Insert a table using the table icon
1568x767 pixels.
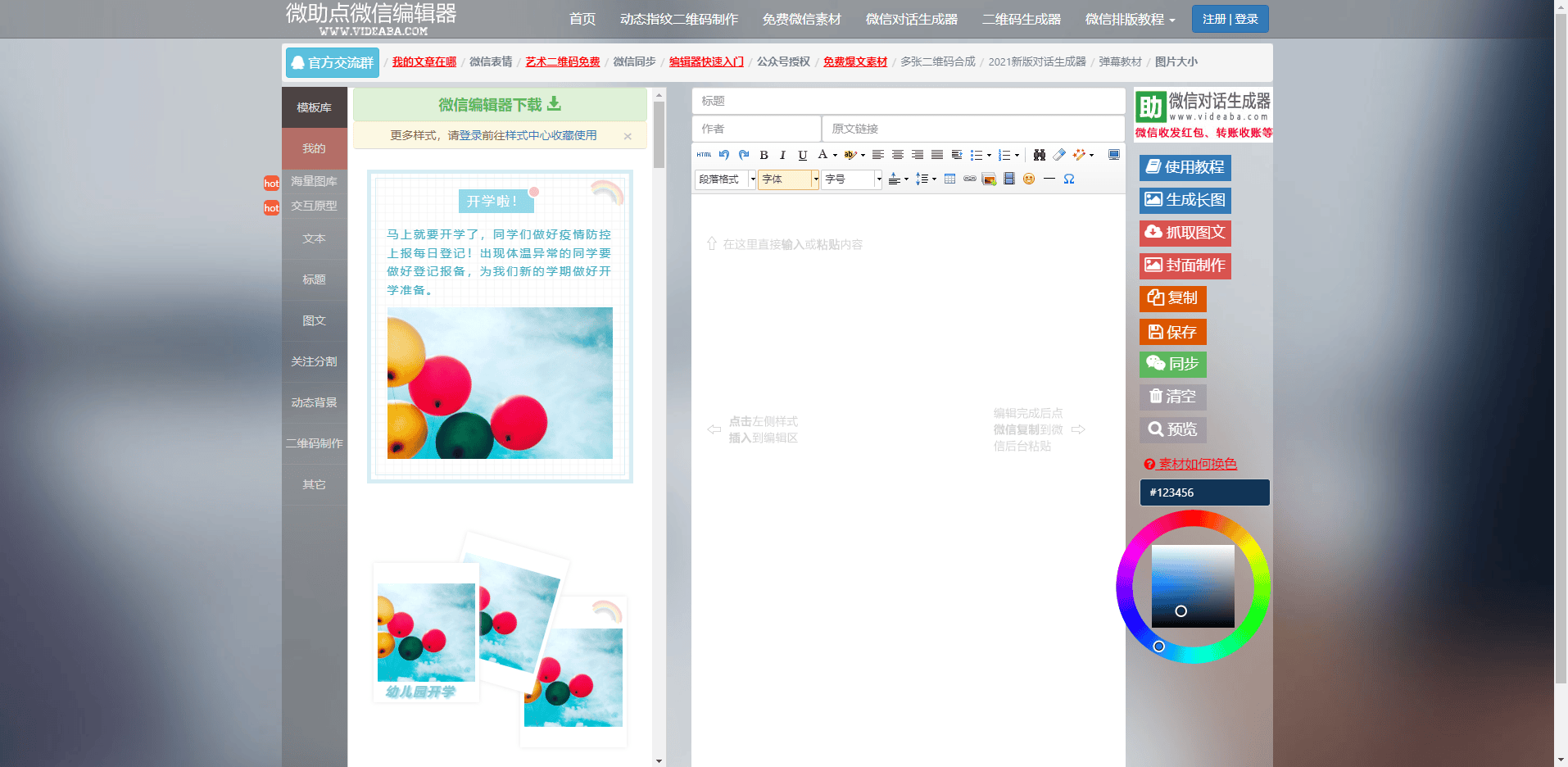[x=950, y=179]
